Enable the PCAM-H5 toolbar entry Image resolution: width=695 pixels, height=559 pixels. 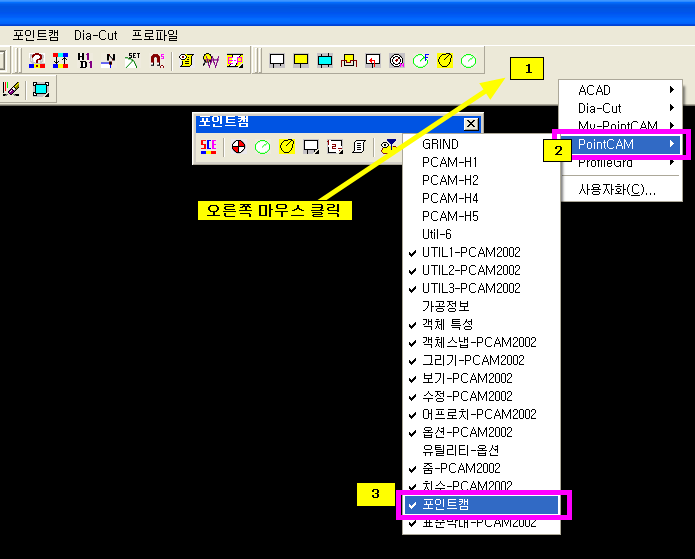pos(481,216)
